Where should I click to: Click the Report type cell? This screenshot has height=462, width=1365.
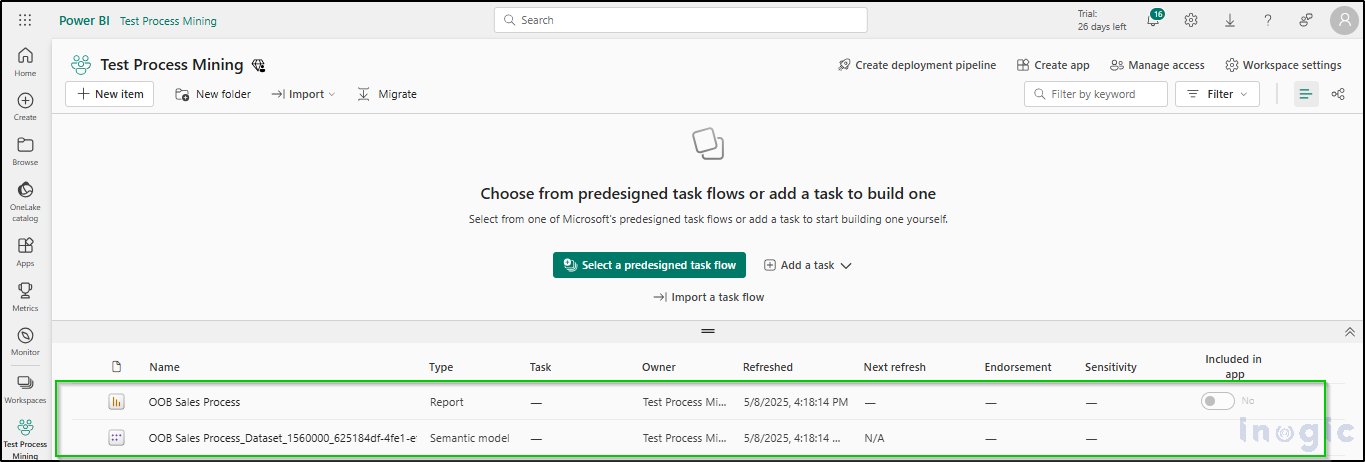coord(447,402)
